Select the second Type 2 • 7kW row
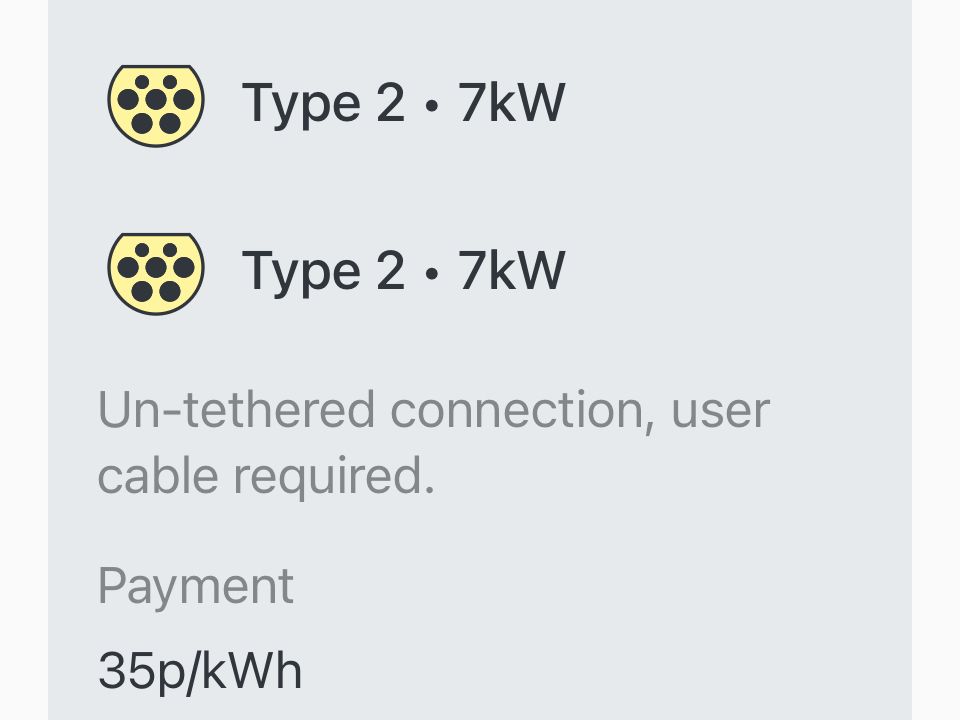 [x=402, y=272]
